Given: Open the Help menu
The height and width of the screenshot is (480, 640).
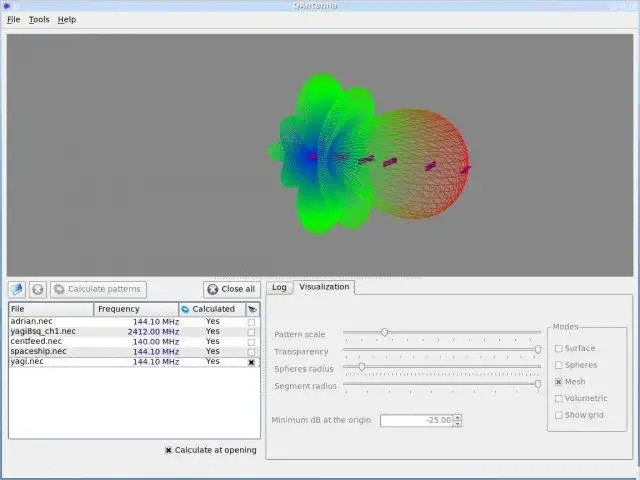Looking at the screenshot, I should (67, 20).
